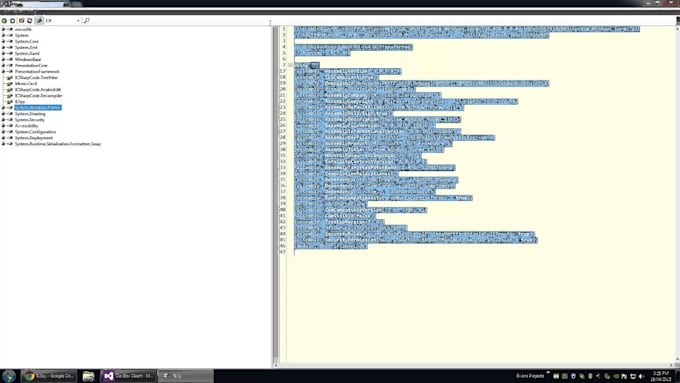Toggle the highlighted show-internal-types toolbar button
This screenshot has height=383, width=680.
39,20
